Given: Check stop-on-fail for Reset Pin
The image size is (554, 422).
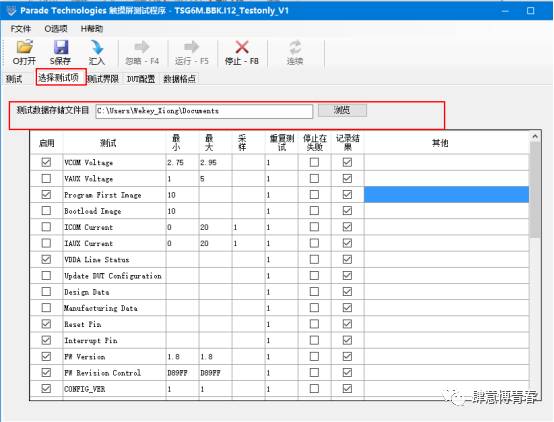Looking at the screenshot, I should coord(314,324).
